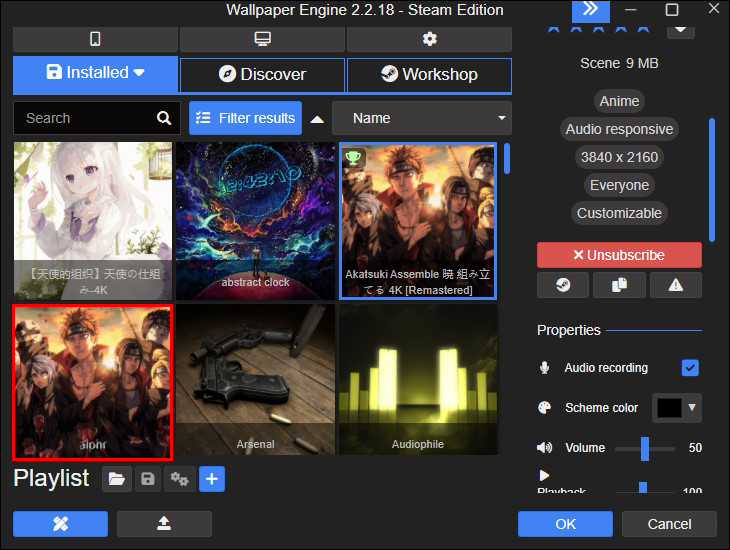This screenshot has width=730, height=550.
Task: Minimize the Wallpaper Engine window
Action: click(630, 10)
